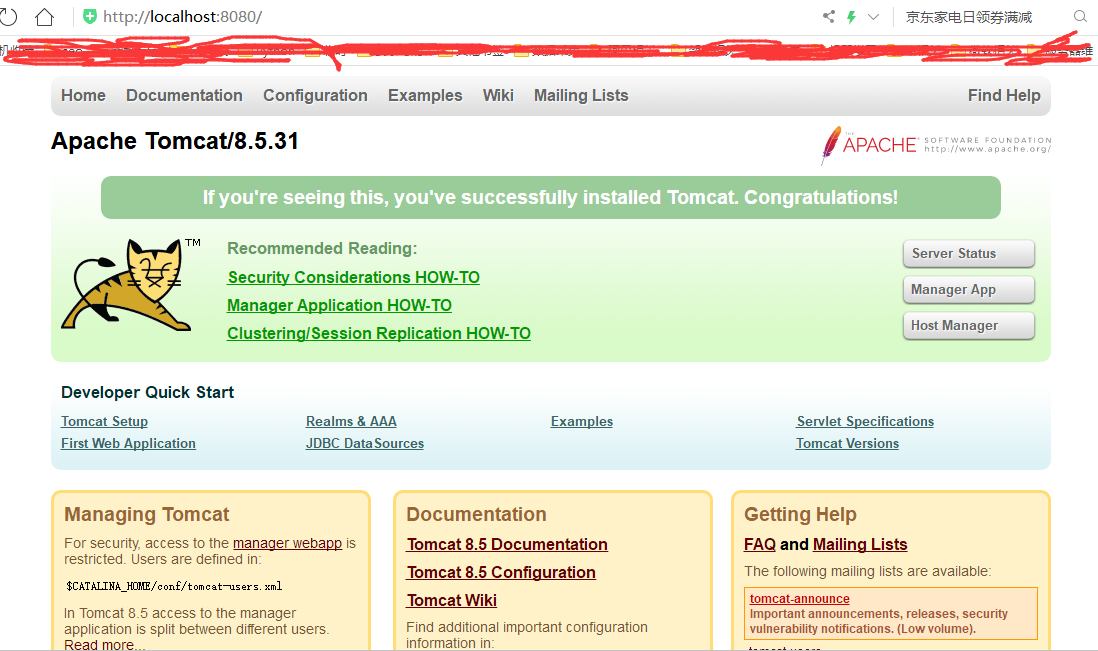The image size is (1098, 651).
Task: Open the Mailing Lists navigation item
Action: click(x=581, y=95)
